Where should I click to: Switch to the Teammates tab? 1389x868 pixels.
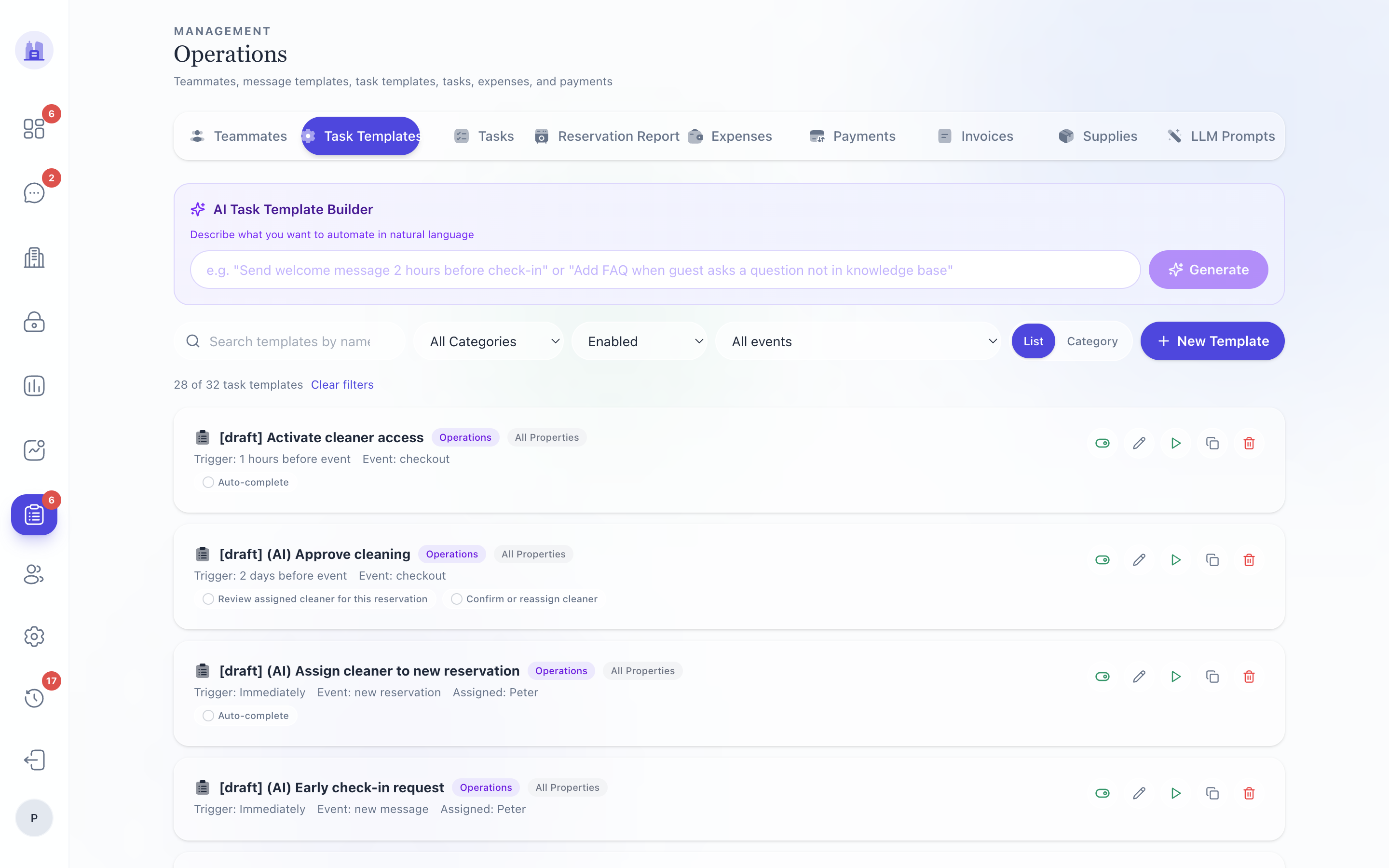(238, 136)
